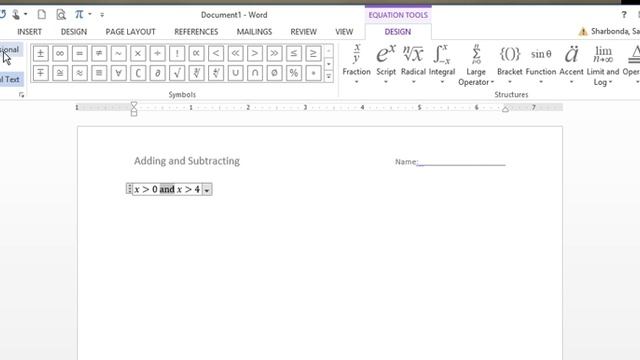Screen dimensions: 640x360
Task: Open the equation options dropdown arrow
Action: coord(207,190)
